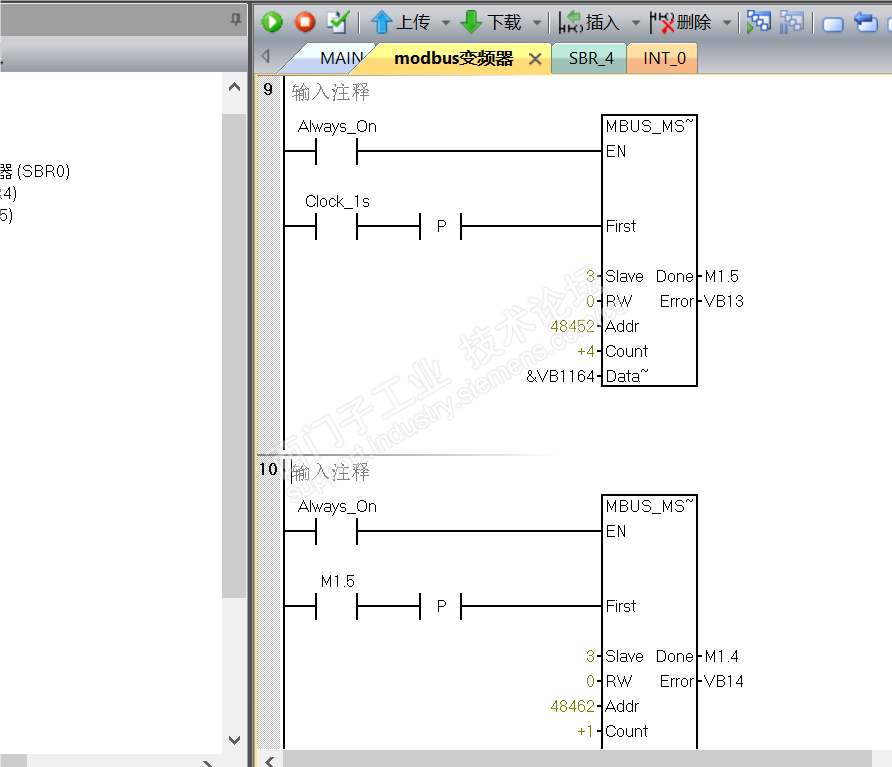The height and width of the screenshot is (767, 892).
Task: Close the modbus变频器 tab
Action: pyautogui.click(x=535, y=59)
